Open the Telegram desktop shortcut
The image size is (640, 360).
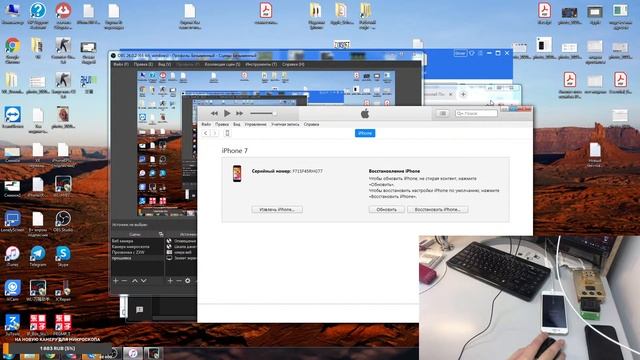38,256
